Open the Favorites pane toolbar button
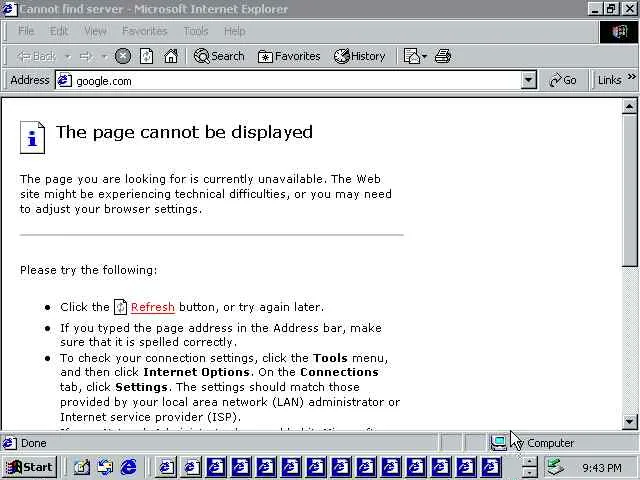Screen dimensions: 640x480 click(289, 56)
